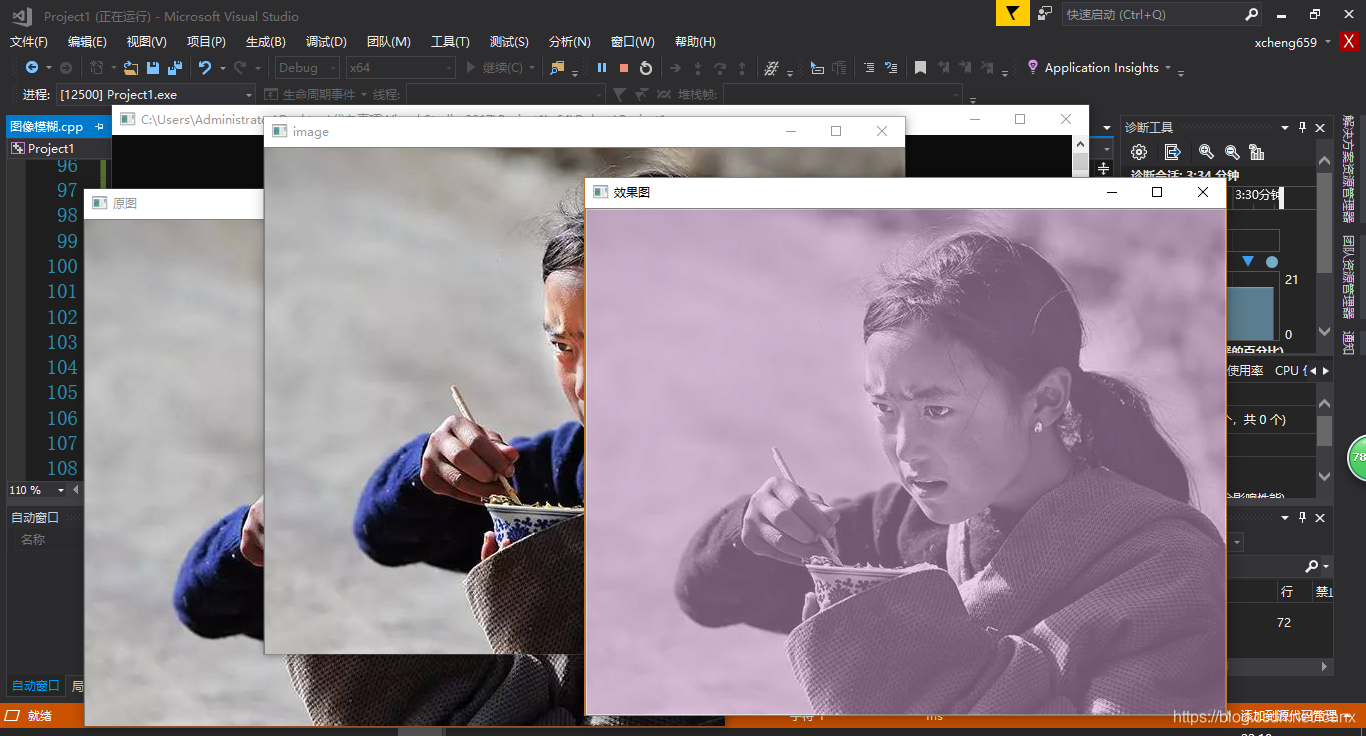Click the Undo arrow icon
Image resolution: width=1366 pixels, height=736 pixels.
pyautogui.click(x=205, y=68)
